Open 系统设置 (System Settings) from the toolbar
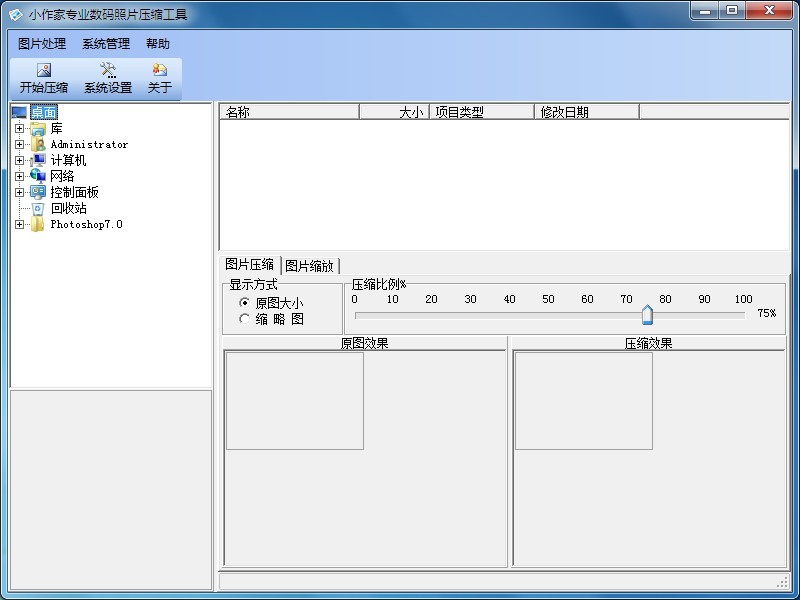 click(x=108, y=71)
